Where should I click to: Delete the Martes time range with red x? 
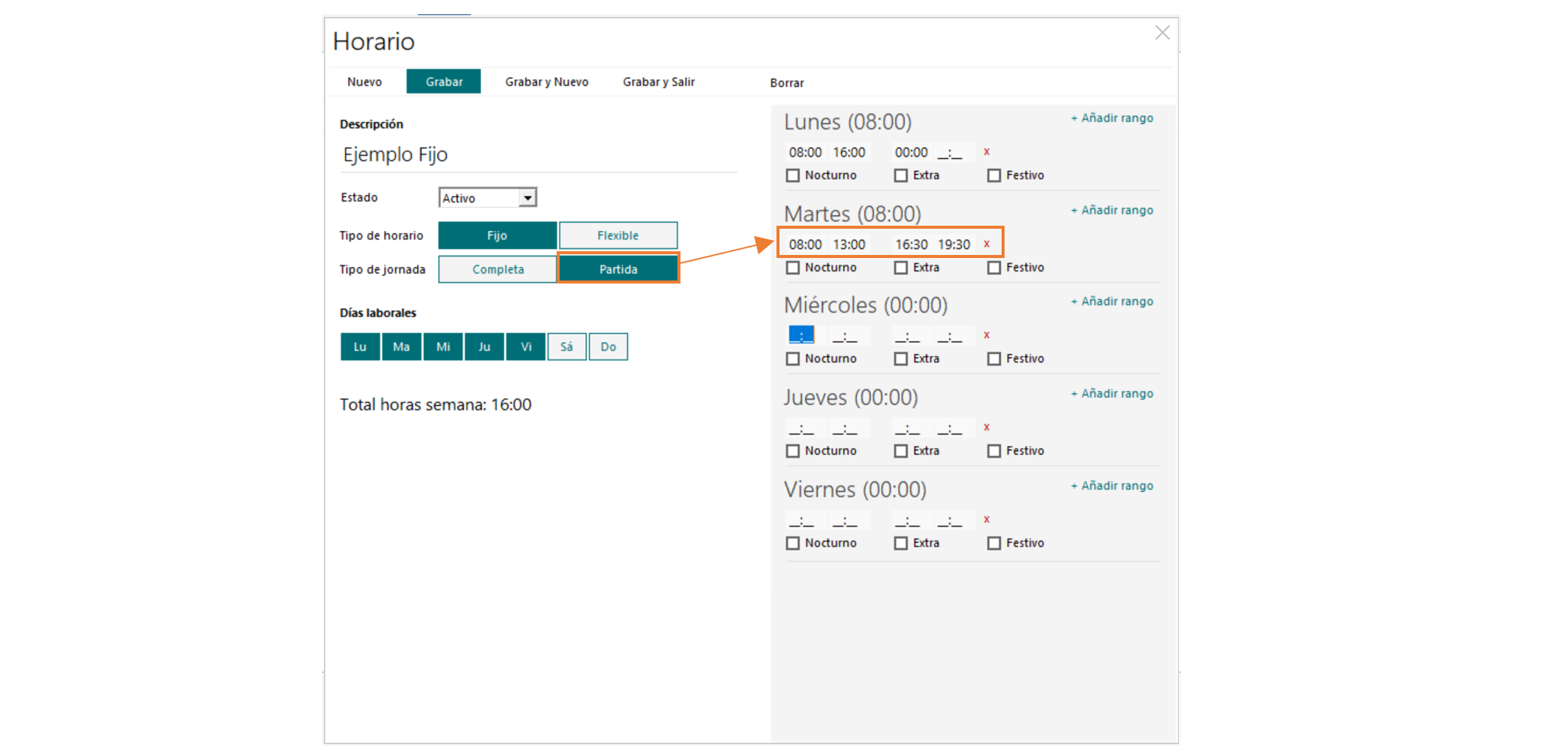pos(987,244)
